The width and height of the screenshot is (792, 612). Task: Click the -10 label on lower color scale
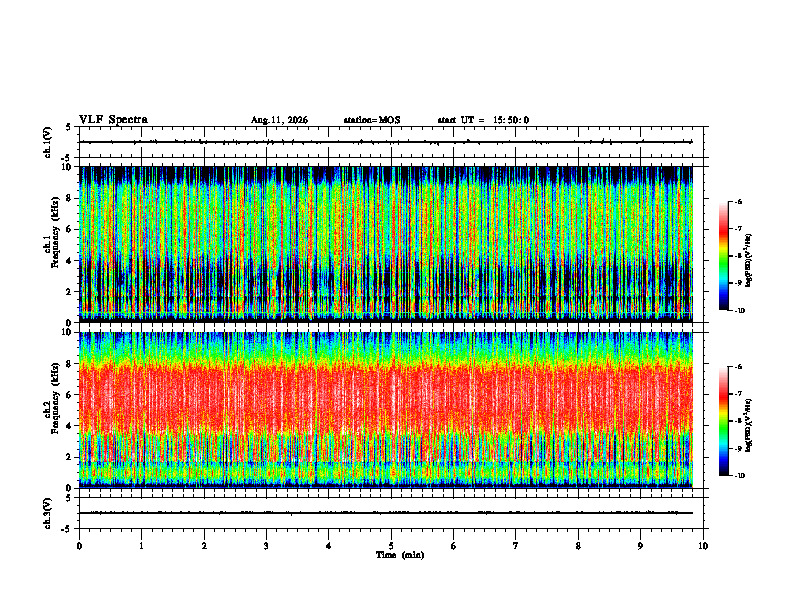pyautogui.click(x=739, y=476)
